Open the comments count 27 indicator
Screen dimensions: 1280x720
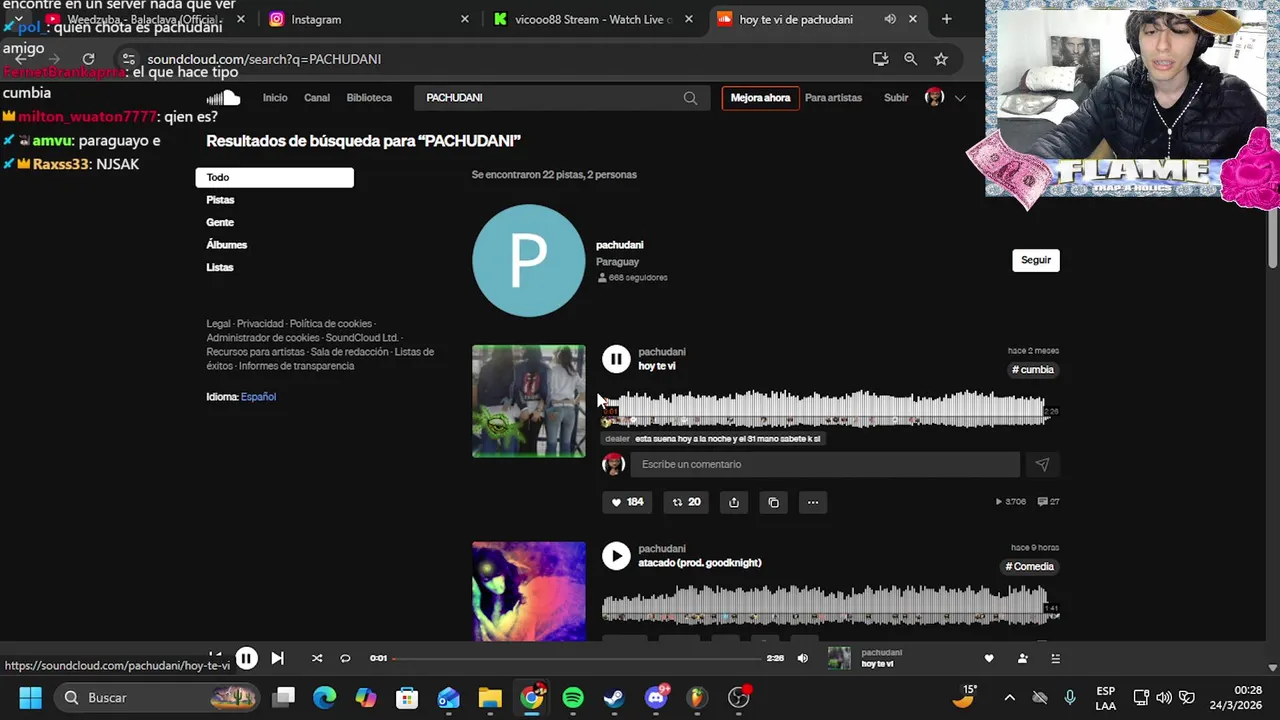[1048, 502]
